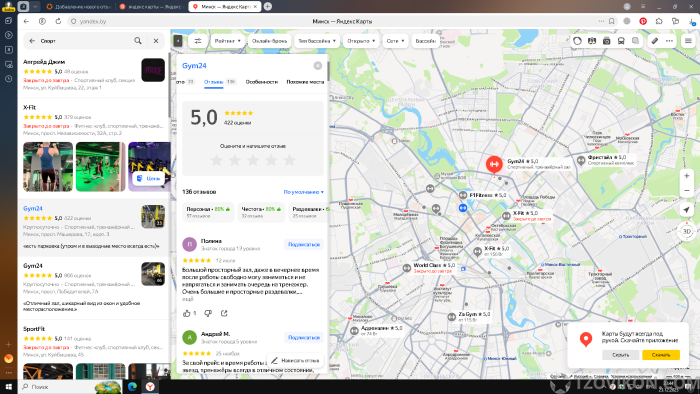Viewport: 700px width, 394px height.
Task: Toggle the street photos camera icon
Action: pyautogui.click(x=606, y=41)
